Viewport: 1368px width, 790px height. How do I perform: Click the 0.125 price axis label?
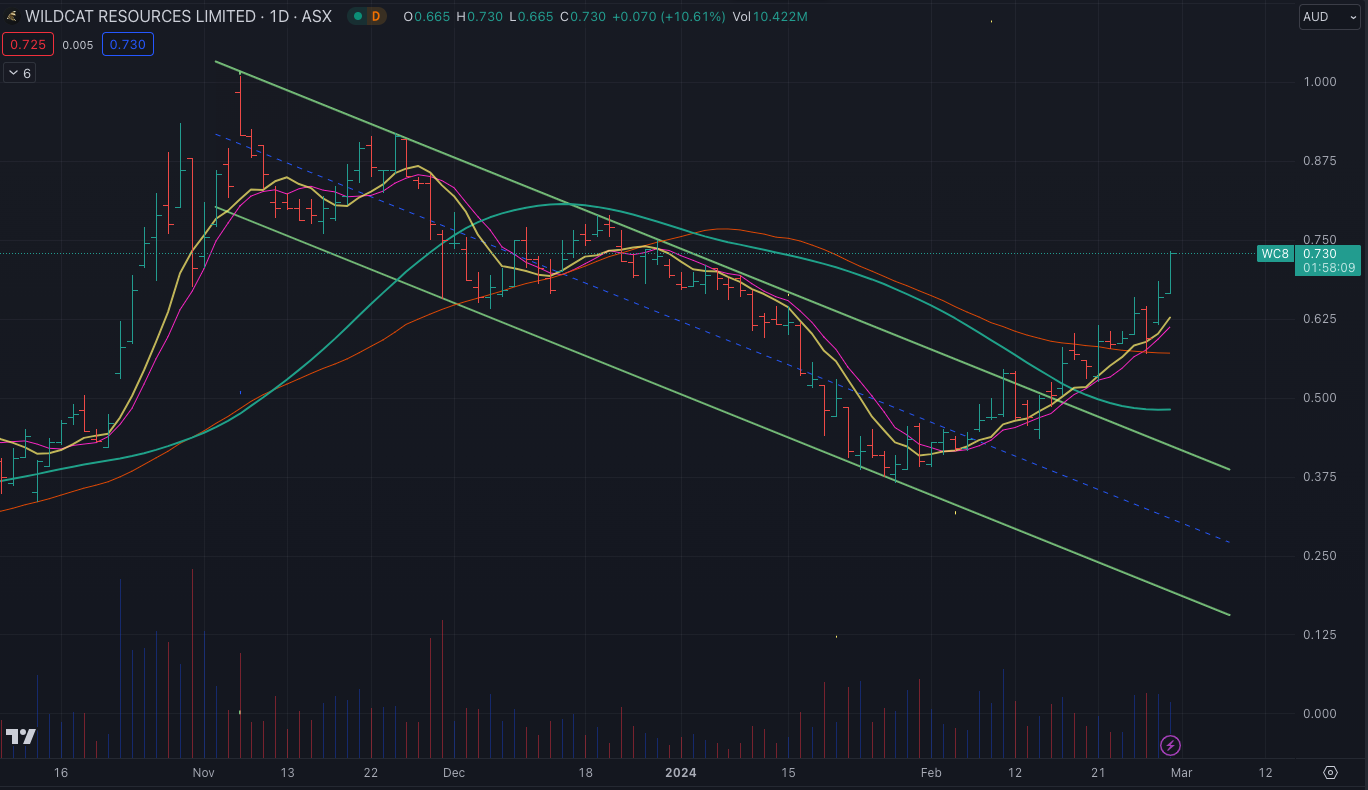(1318, 635)
